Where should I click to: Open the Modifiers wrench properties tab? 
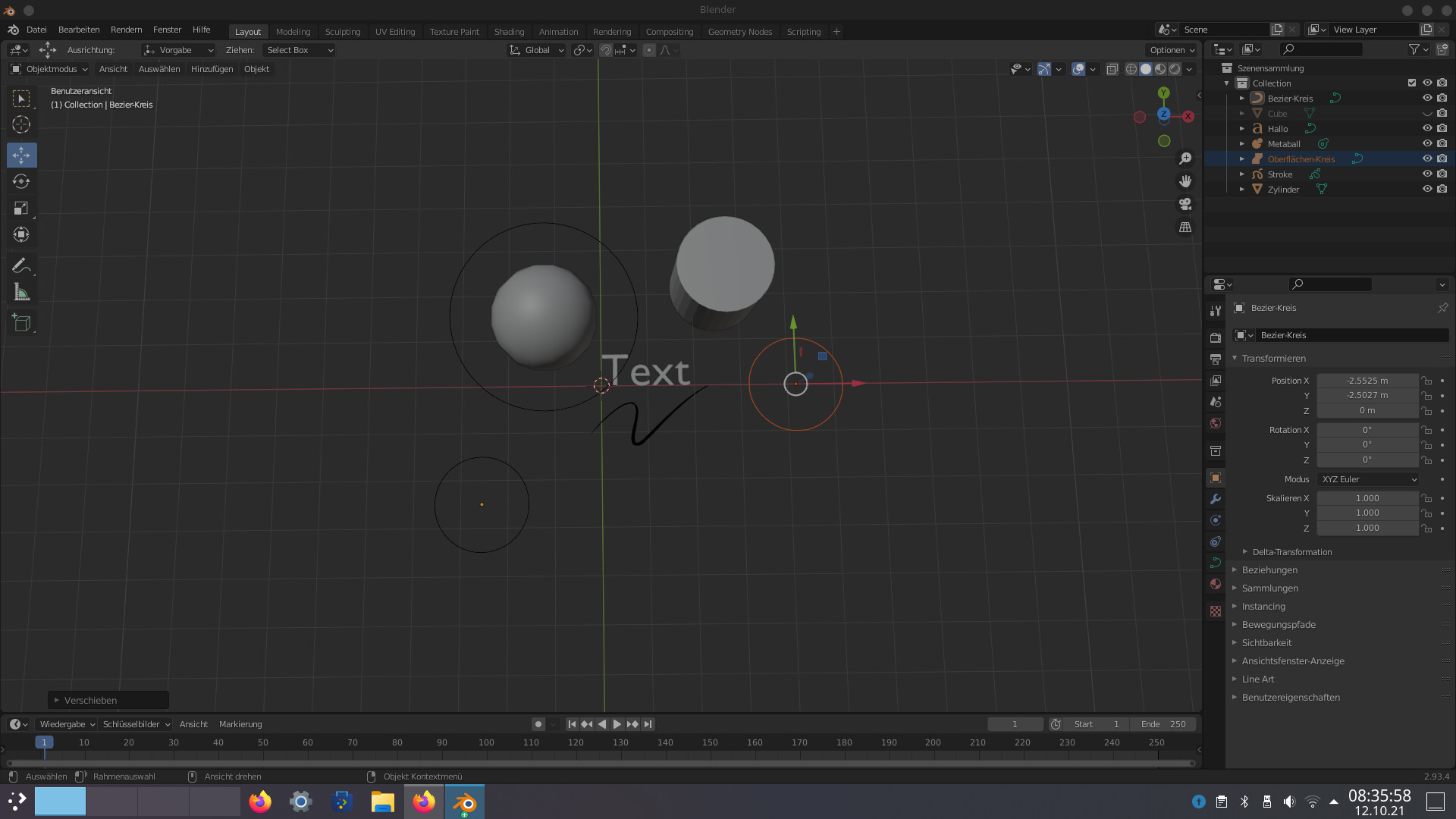pyautogui.click(x=1216, y=499)
